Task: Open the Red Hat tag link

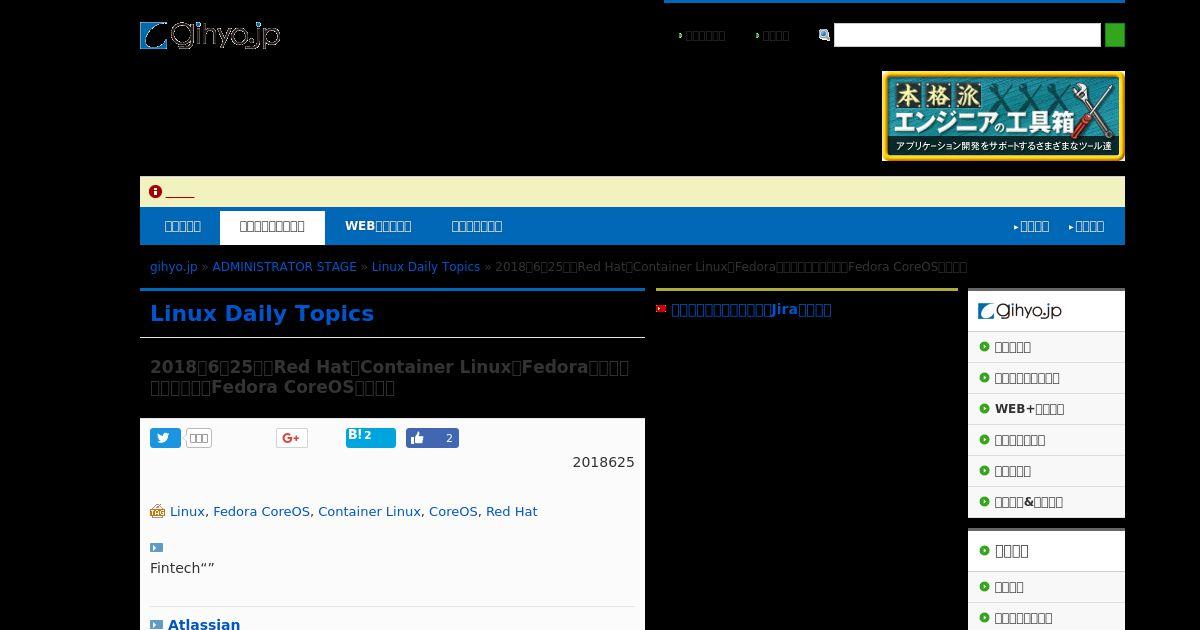Action: 511,511
